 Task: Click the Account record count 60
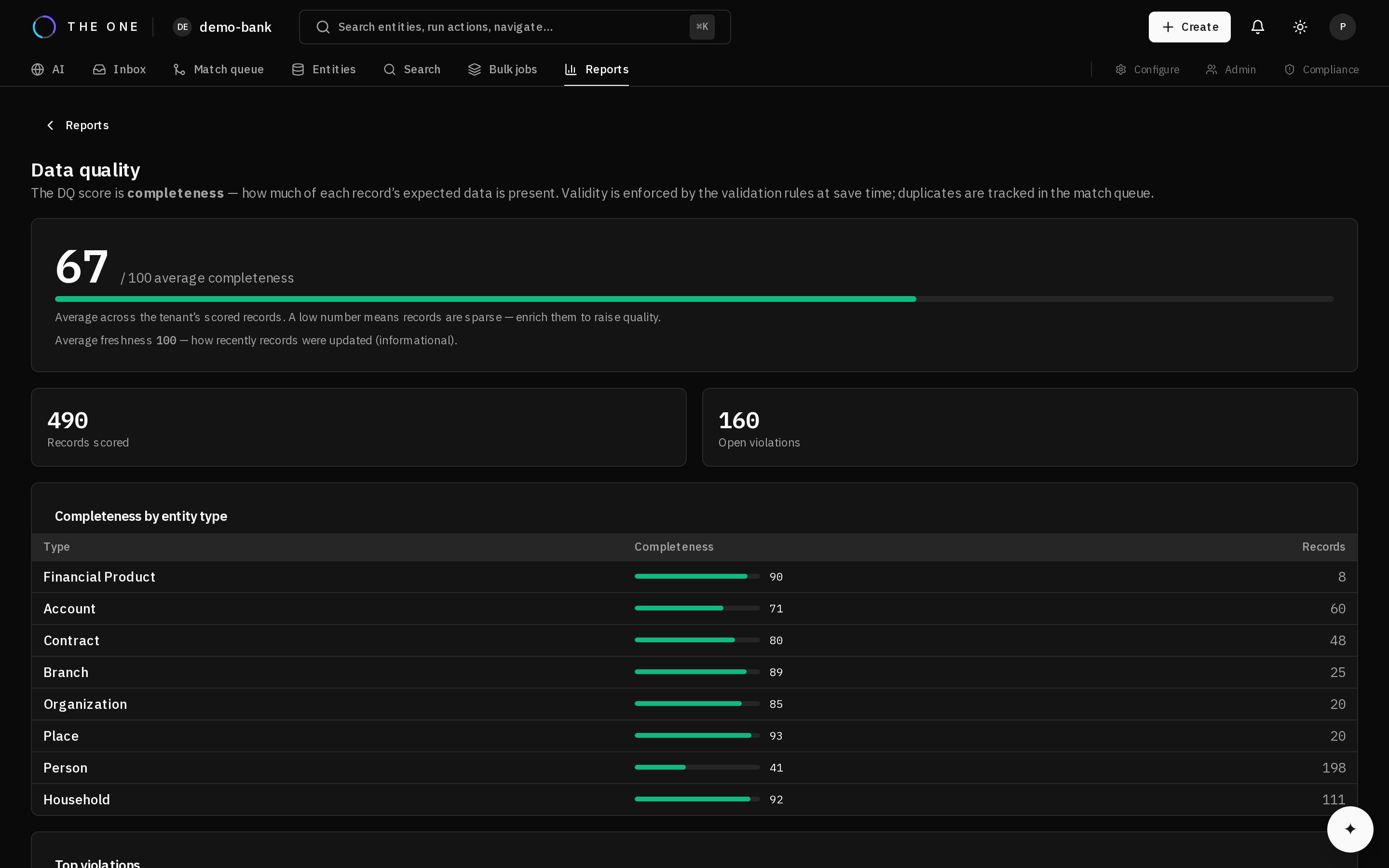point(1337,609)
